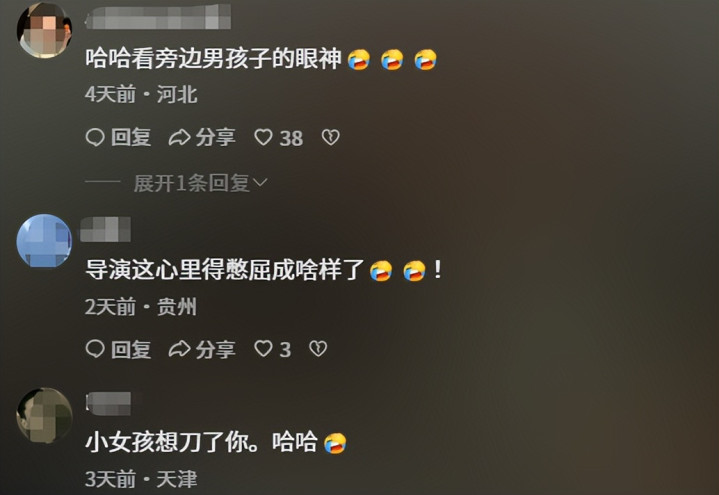719x495 pixels.
Task: Click the 贵州 commenter's blurred username
Action: click(105, 229)
